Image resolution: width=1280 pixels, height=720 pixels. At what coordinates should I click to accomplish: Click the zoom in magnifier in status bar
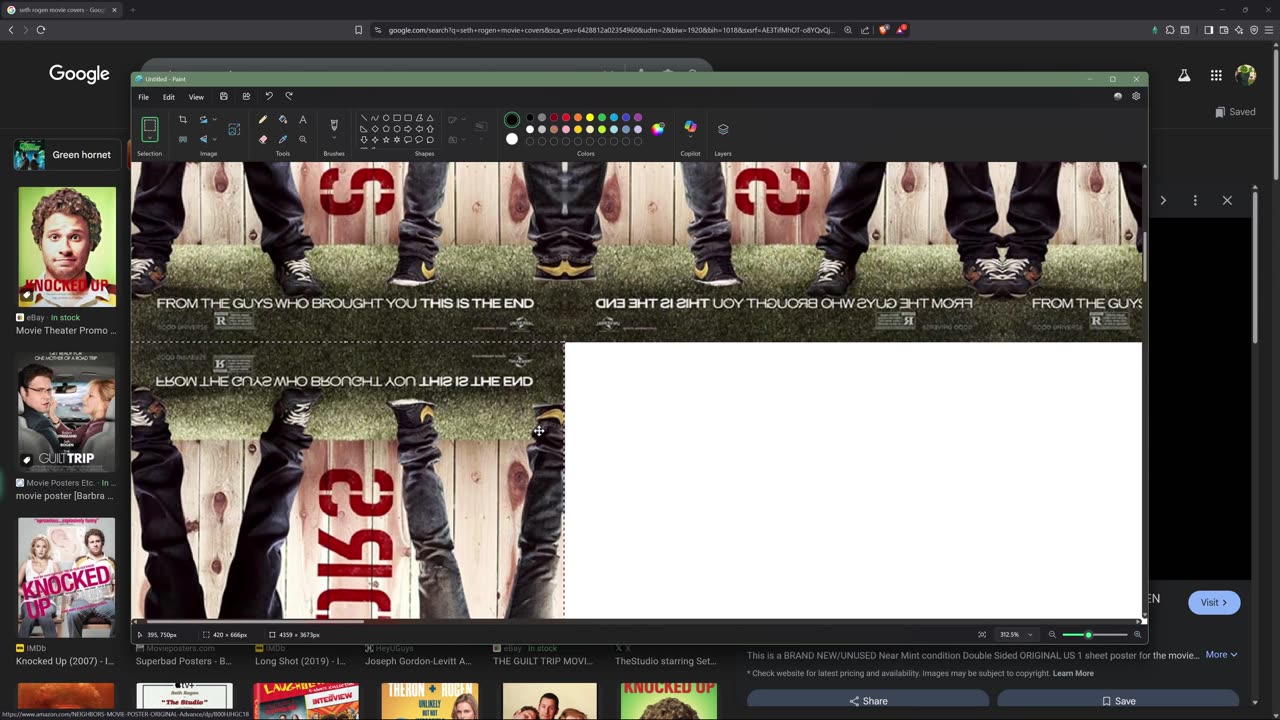coord(1137,634)
